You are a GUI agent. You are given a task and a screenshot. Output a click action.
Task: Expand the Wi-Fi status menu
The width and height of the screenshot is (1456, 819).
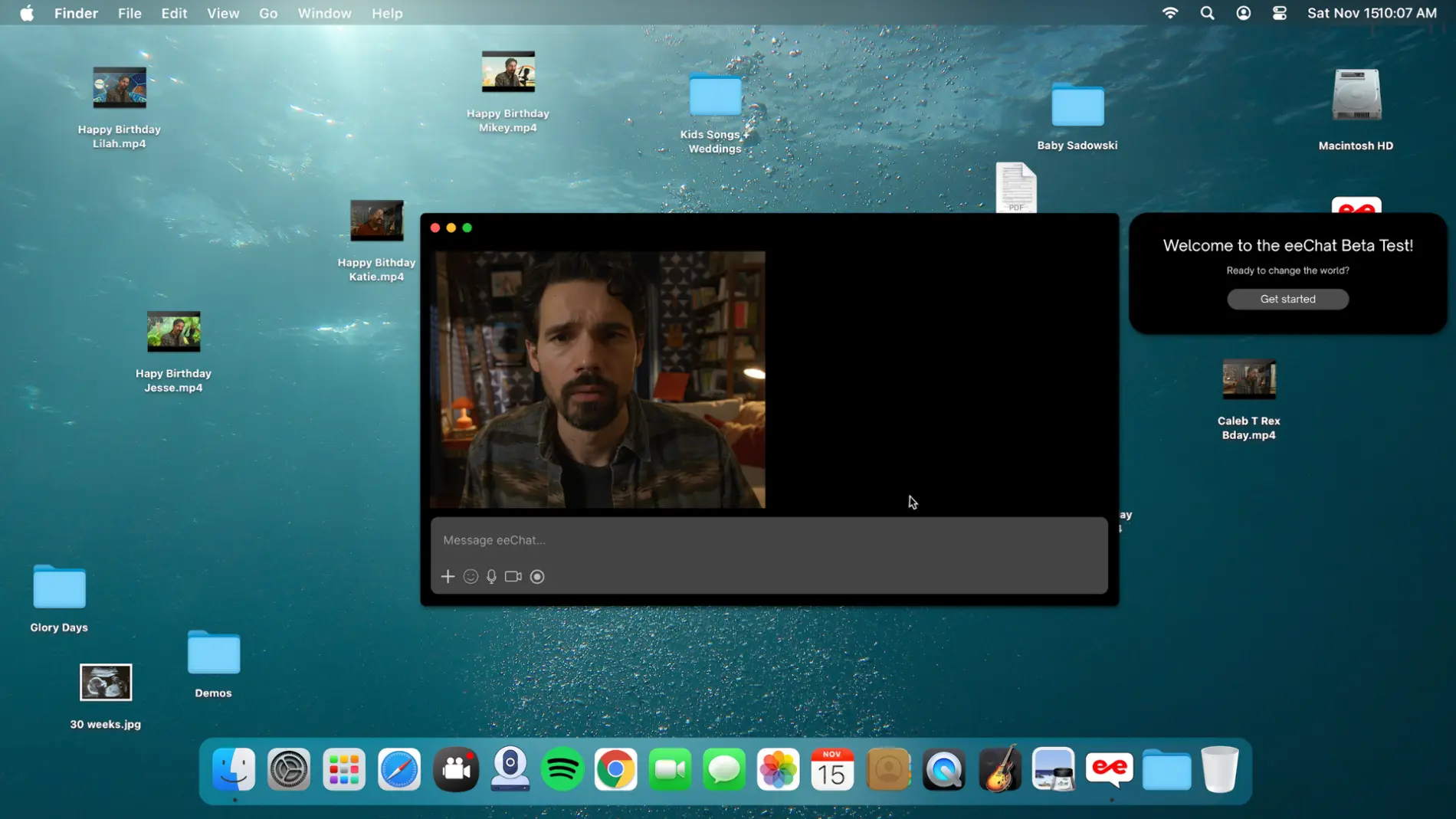[1169, 13]
